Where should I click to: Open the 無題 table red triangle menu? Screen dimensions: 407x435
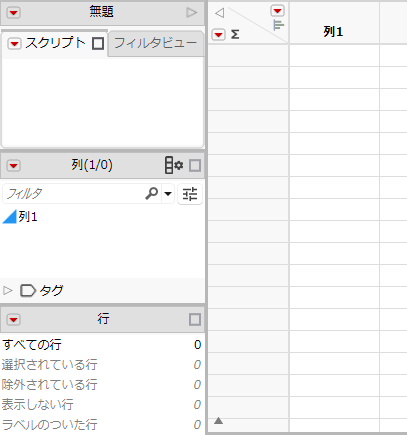[14, 13]
